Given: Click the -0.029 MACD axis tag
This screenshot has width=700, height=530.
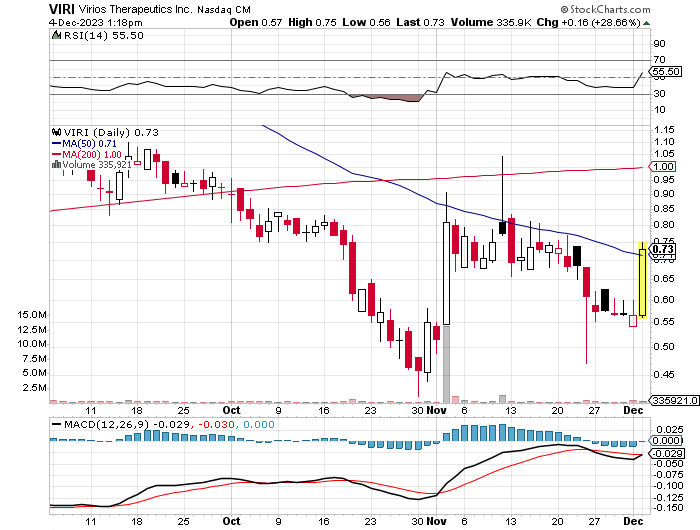Looking at the screenshot, I should click(x=667, y=454).
